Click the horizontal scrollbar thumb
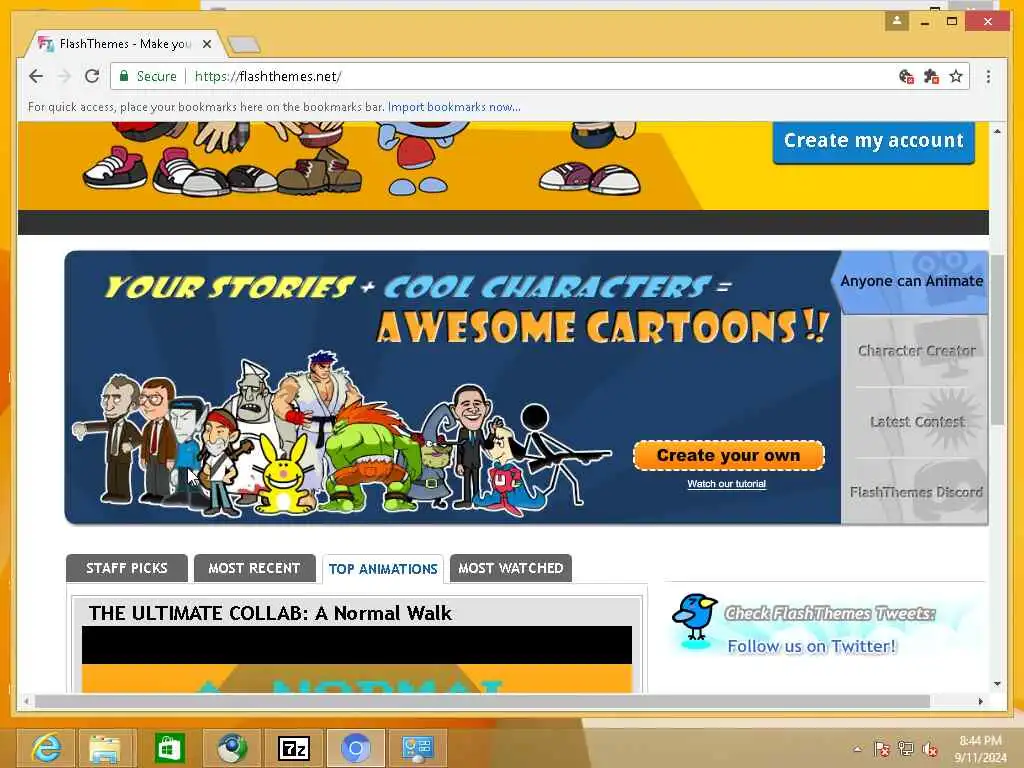 click(x=483, y=701)
